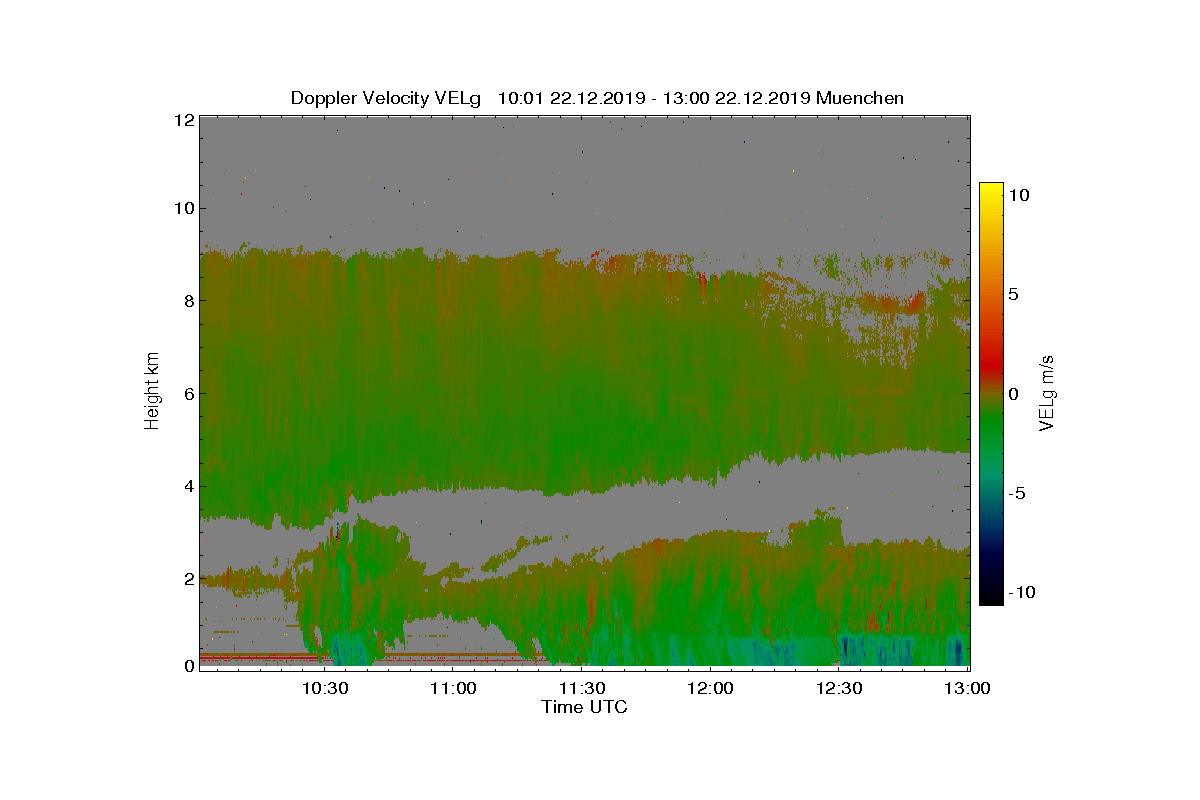Viewport: 1200px width, 800px height.
Task: Click the plot title 'Doppler Velocity VELg'
Action: (385, 98)
